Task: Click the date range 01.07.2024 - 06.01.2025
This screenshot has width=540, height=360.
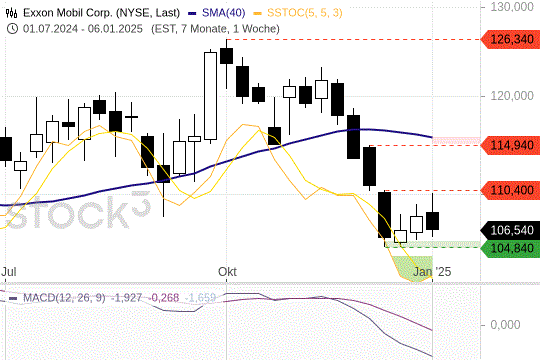Action: (x=83, y=29)
